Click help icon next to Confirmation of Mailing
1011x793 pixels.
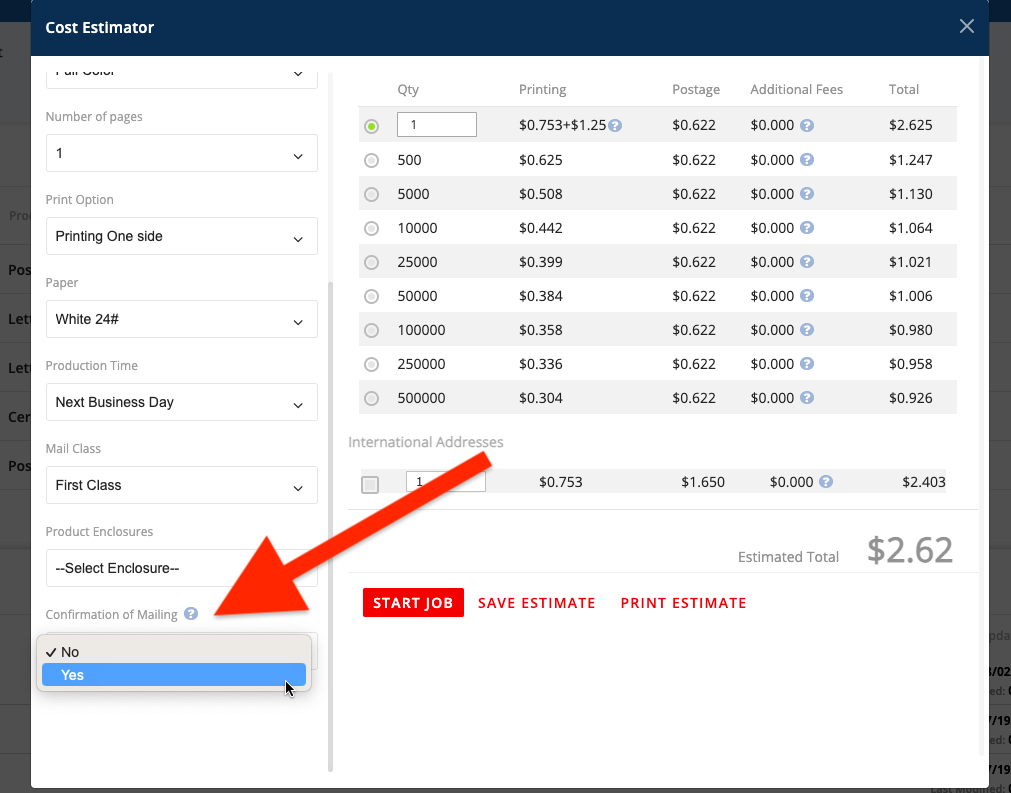tap(191, 614)
